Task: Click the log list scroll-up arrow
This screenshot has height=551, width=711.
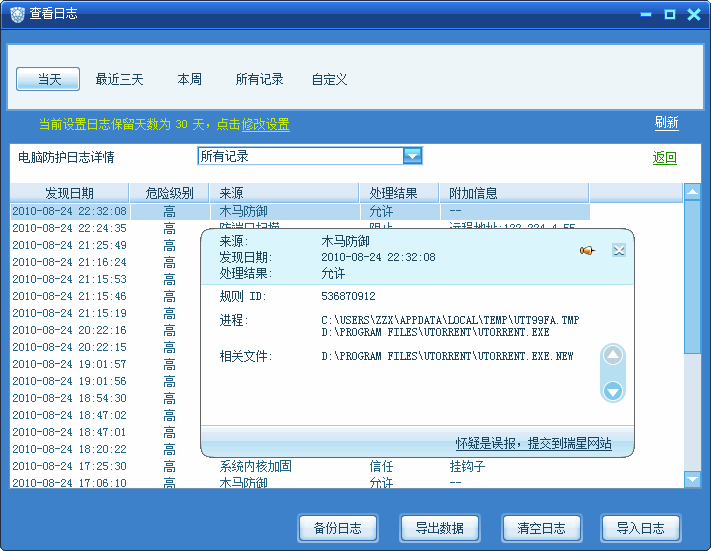Action: click(692, 192)
